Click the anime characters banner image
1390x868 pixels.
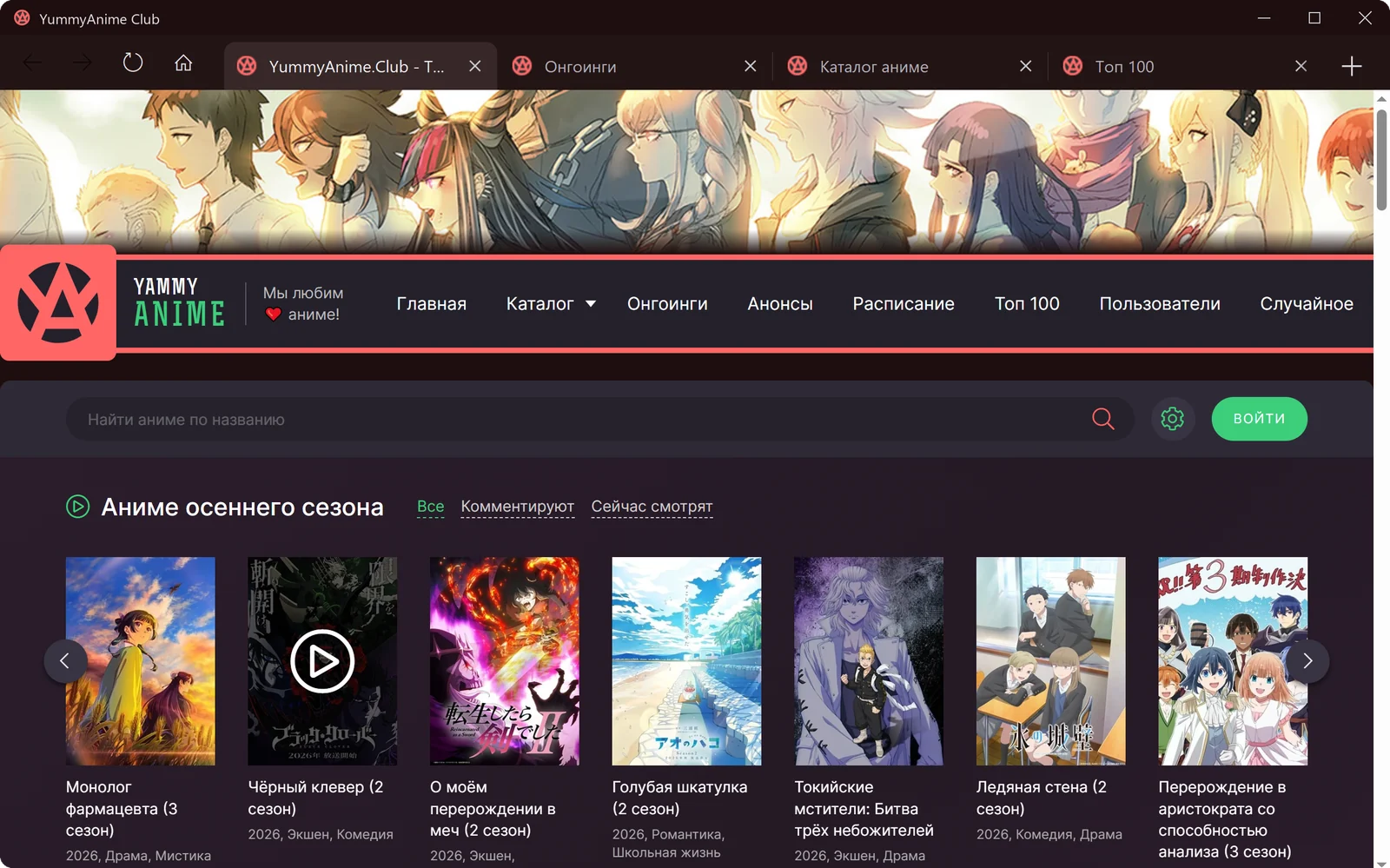[686, 171]
